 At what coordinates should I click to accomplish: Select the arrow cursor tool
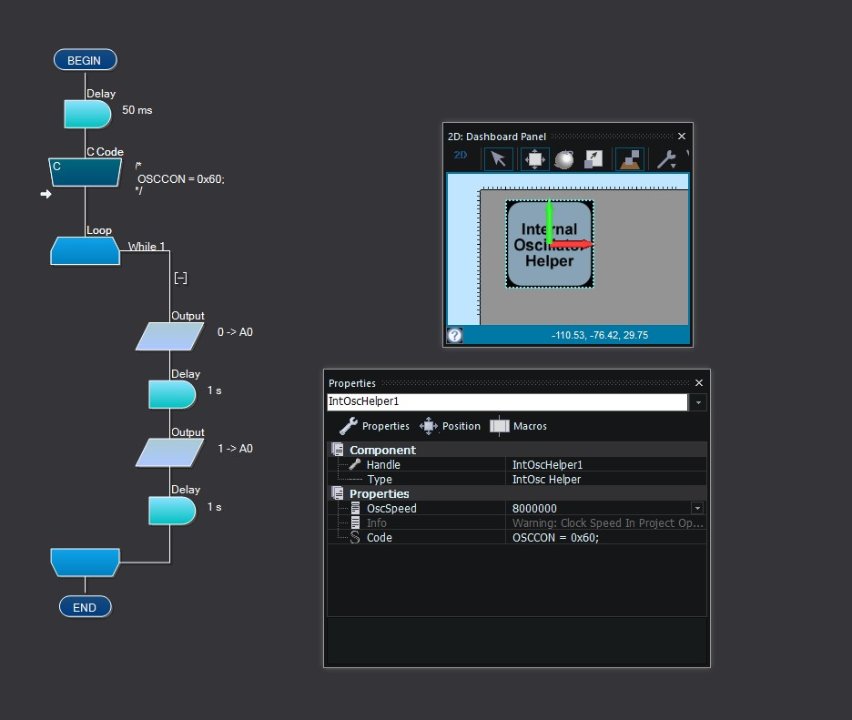498,159
